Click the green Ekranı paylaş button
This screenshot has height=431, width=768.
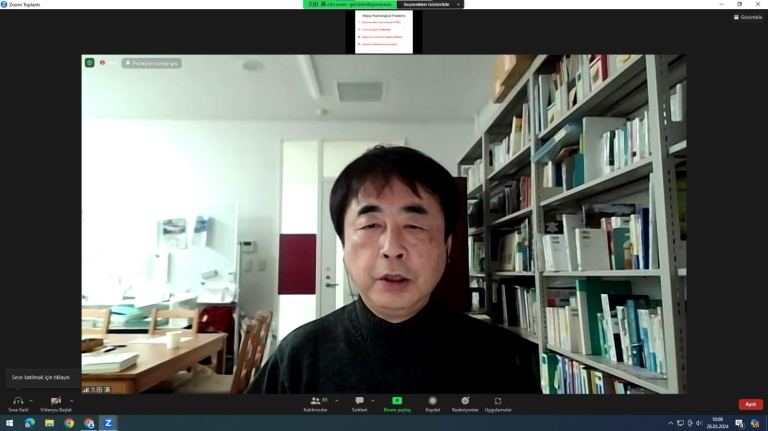397,401
